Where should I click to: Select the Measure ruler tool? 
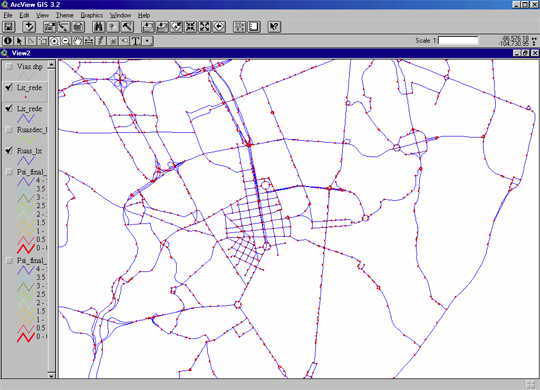[89, 41]
